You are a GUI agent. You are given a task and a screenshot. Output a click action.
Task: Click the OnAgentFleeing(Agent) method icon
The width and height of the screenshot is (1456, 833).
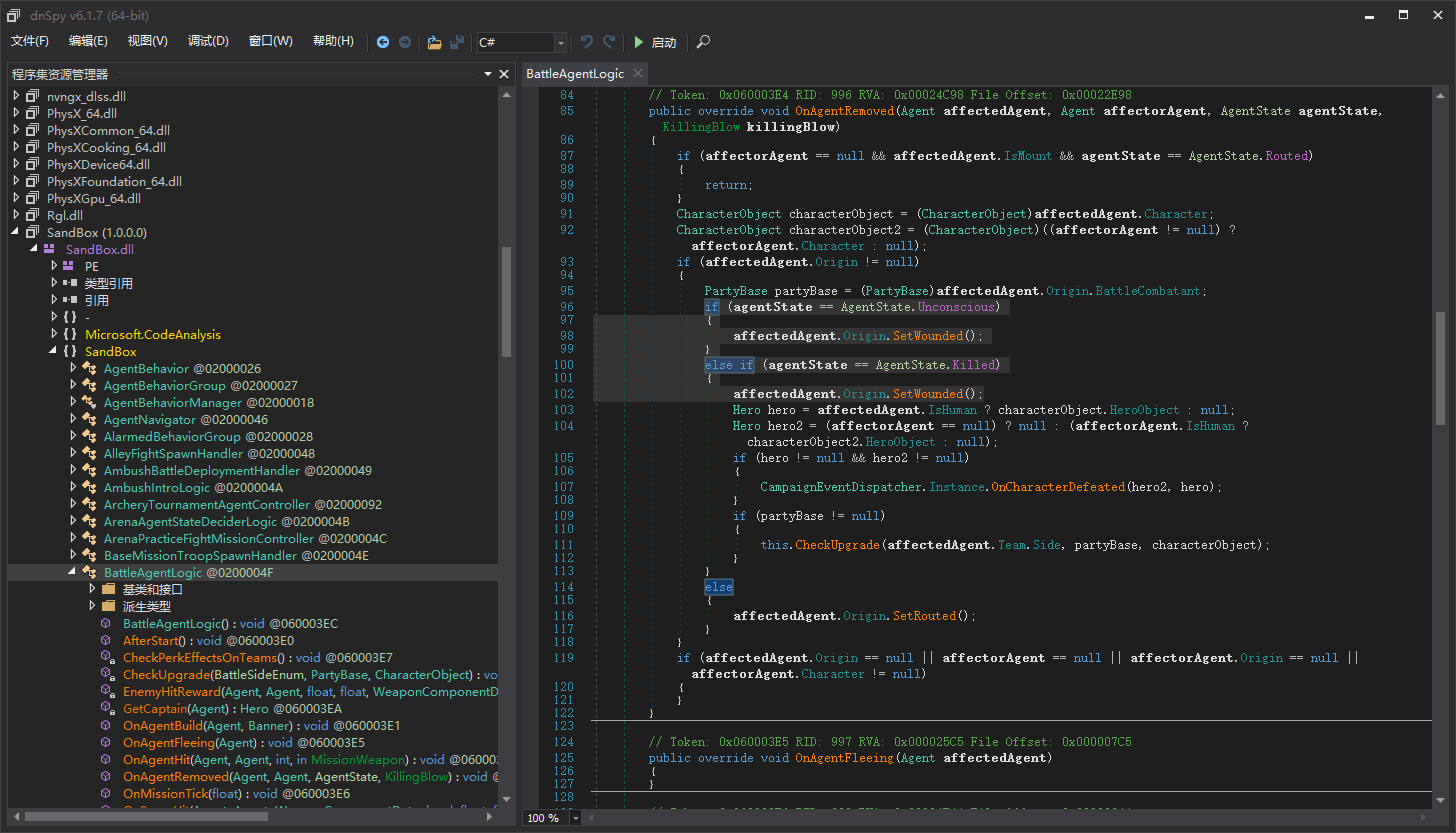tap(107, 742)
